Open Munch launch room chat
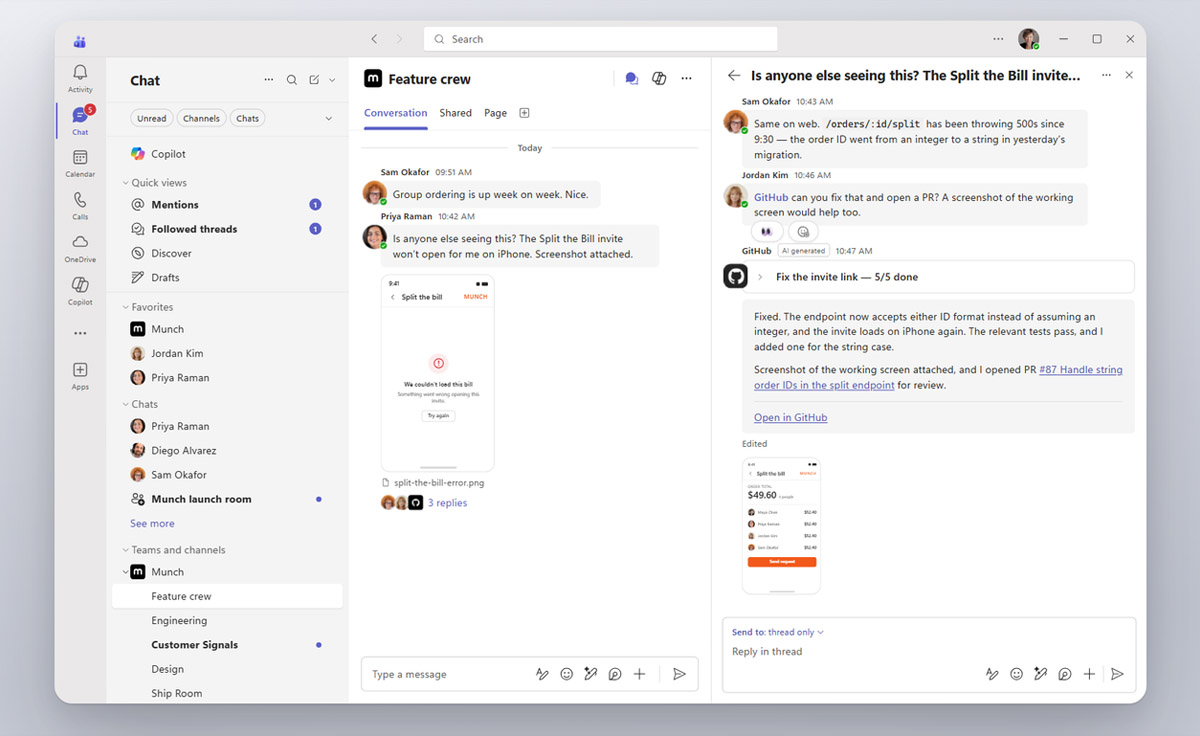This screenshot has height=736, width=1200. click(x=227, y=499)
